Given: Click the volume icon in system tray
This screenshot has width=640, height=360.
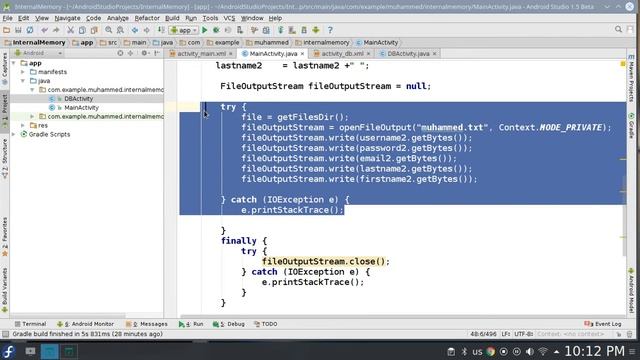Looking at the screenshot, I should pos(530,351).
